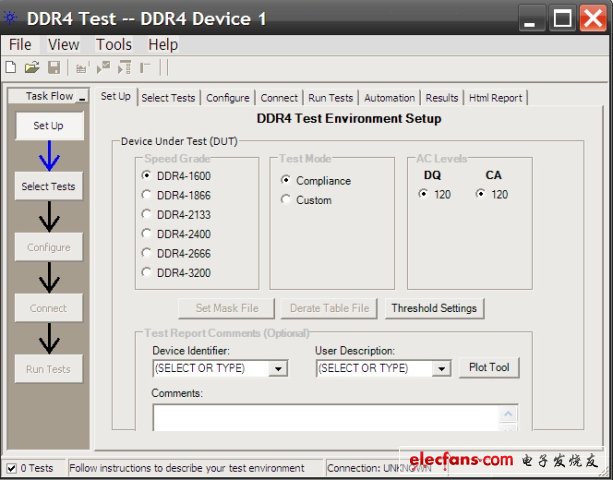Viewport: 613px width, 480px height.
Task: Click the Threshold Settings button
Action: coord(436,308)
